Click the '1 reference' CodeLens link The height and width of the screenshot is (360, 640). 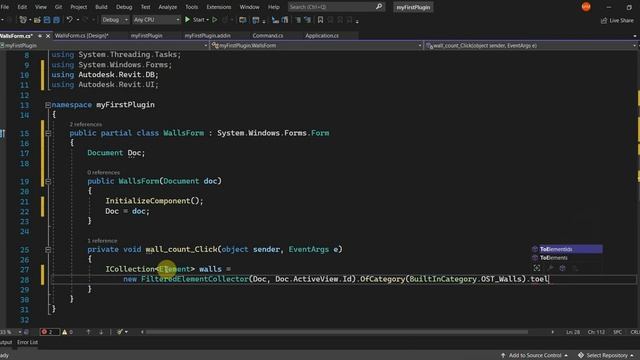click(x=102, y=240)
